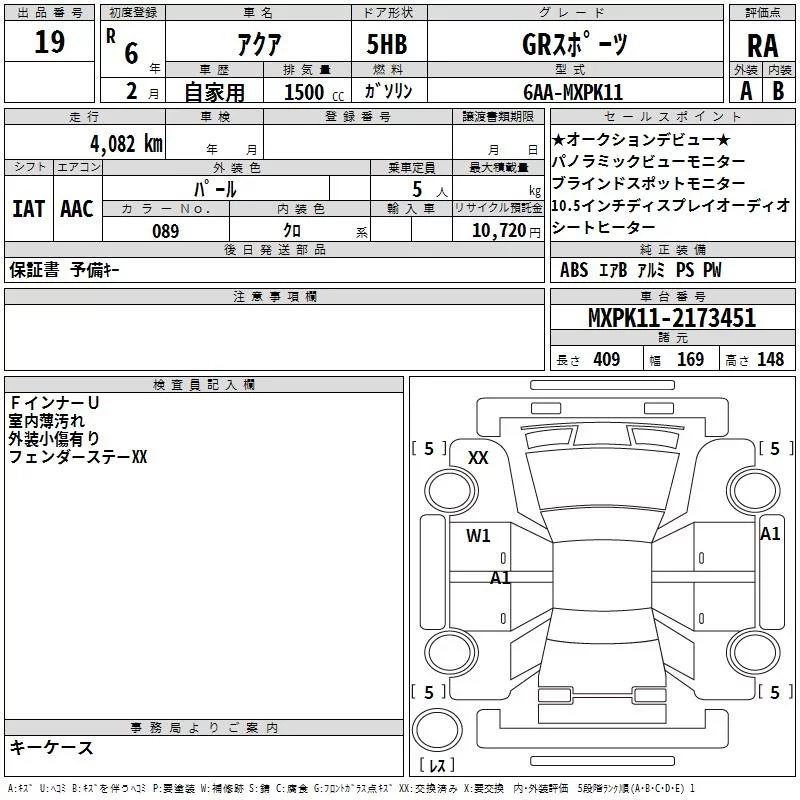Screen dimensions: 800x800
Task: Select the interior grade B cell
Action: [x=779, y=91]
